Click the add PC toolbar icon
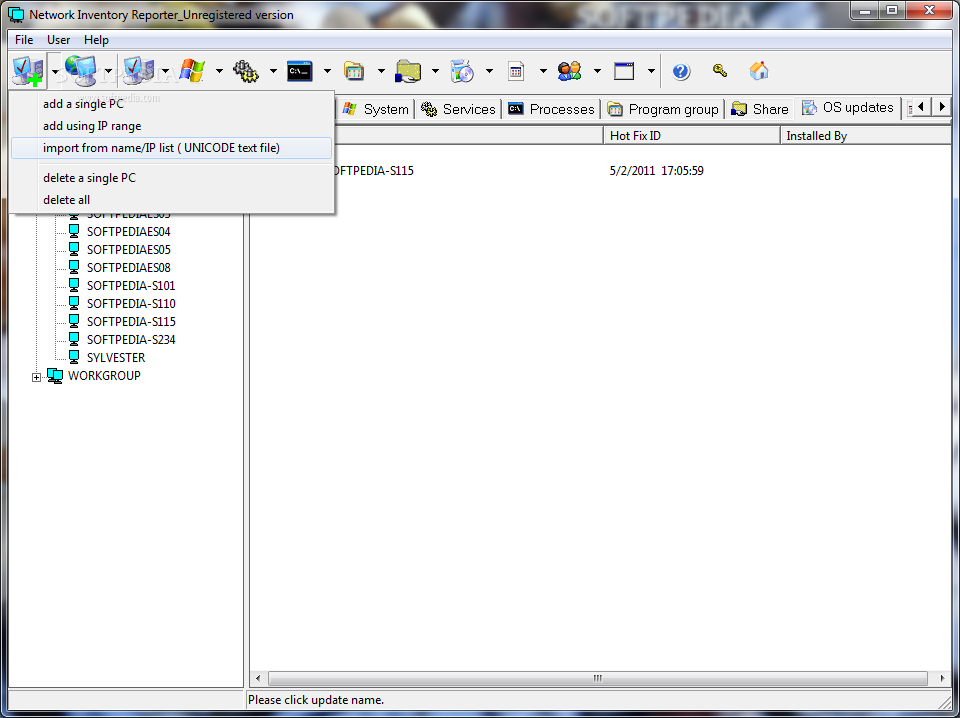This screenshot has width=960, height=718. (28, 71)
